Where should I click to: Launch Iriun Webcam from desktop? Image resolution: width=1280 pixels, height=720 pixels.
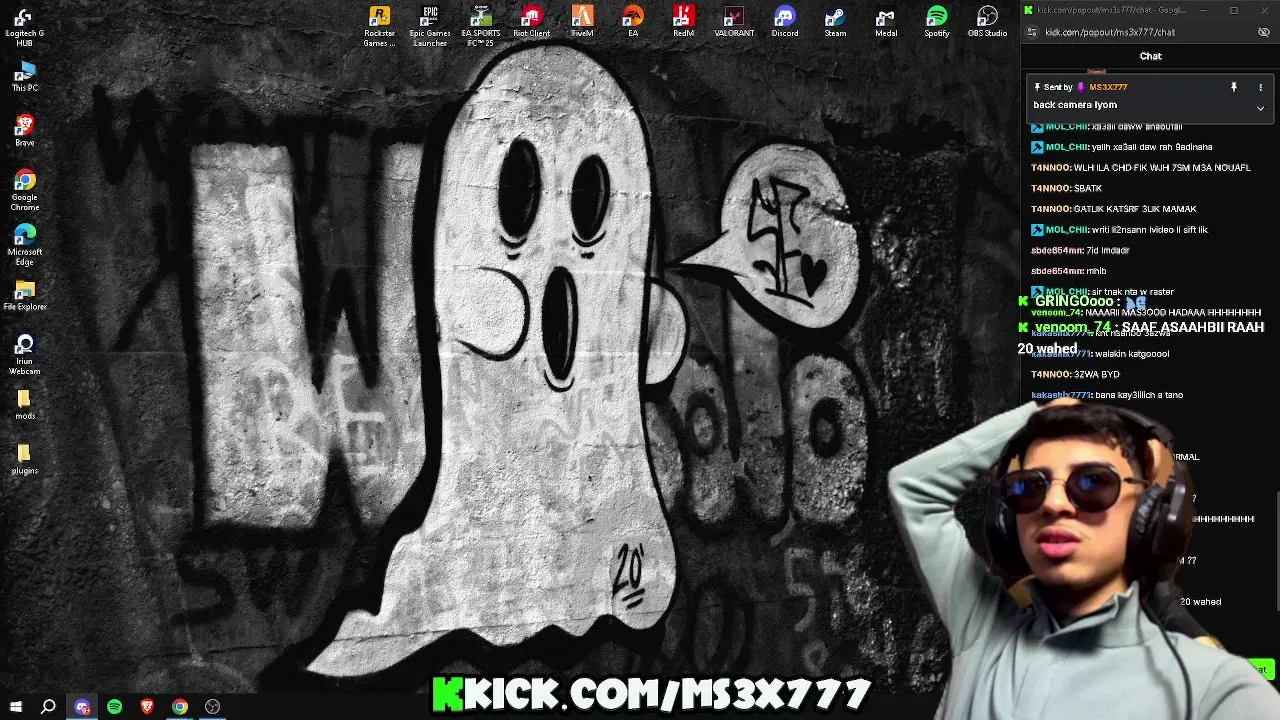click(25, 355)
